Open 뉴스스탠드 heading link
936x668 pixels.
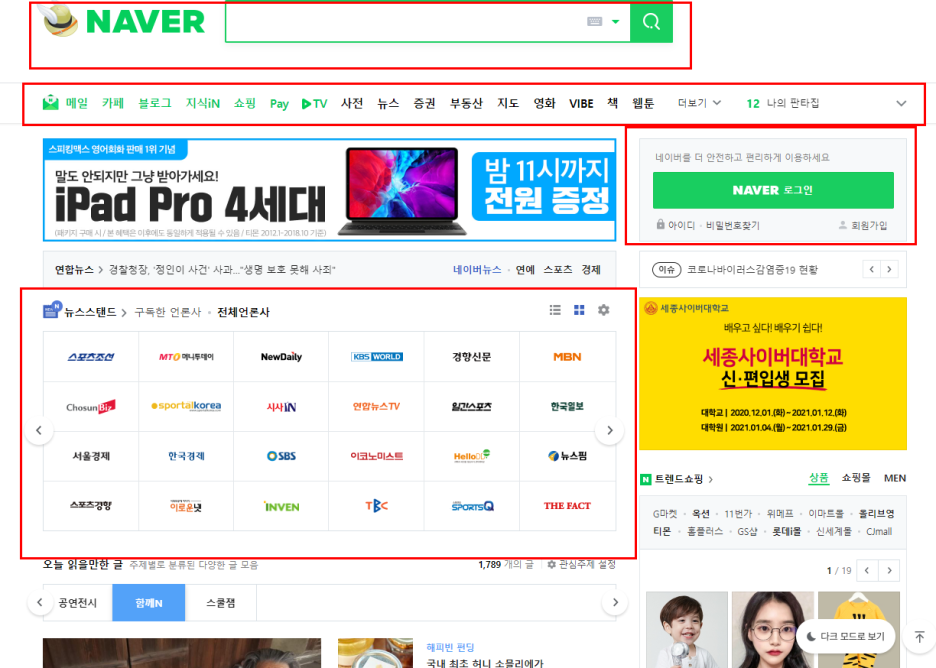(90, 312)
